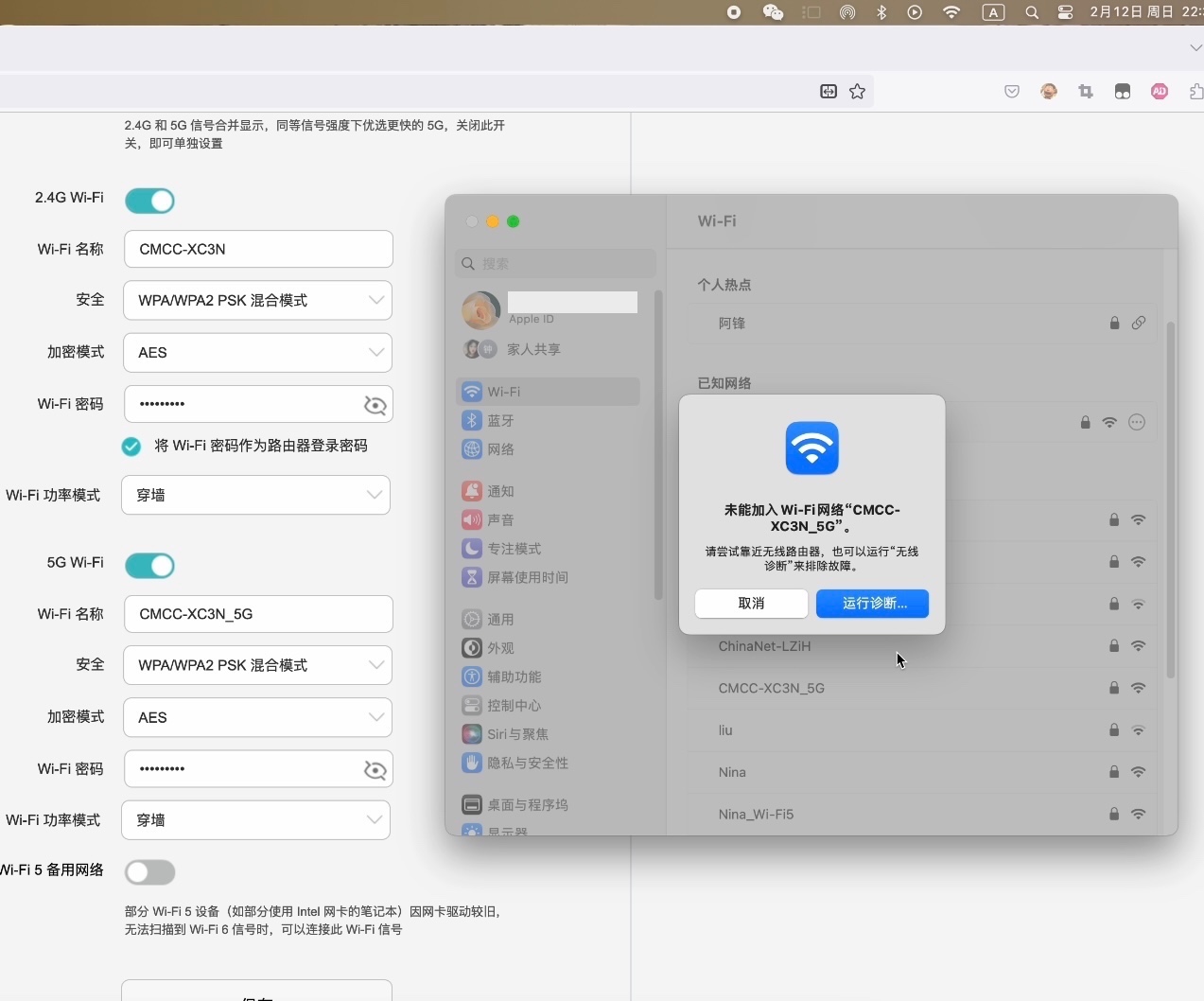Click the translate icon in browser address bar
This screenshot has width=1204, height=1001.
pos(829,92)
